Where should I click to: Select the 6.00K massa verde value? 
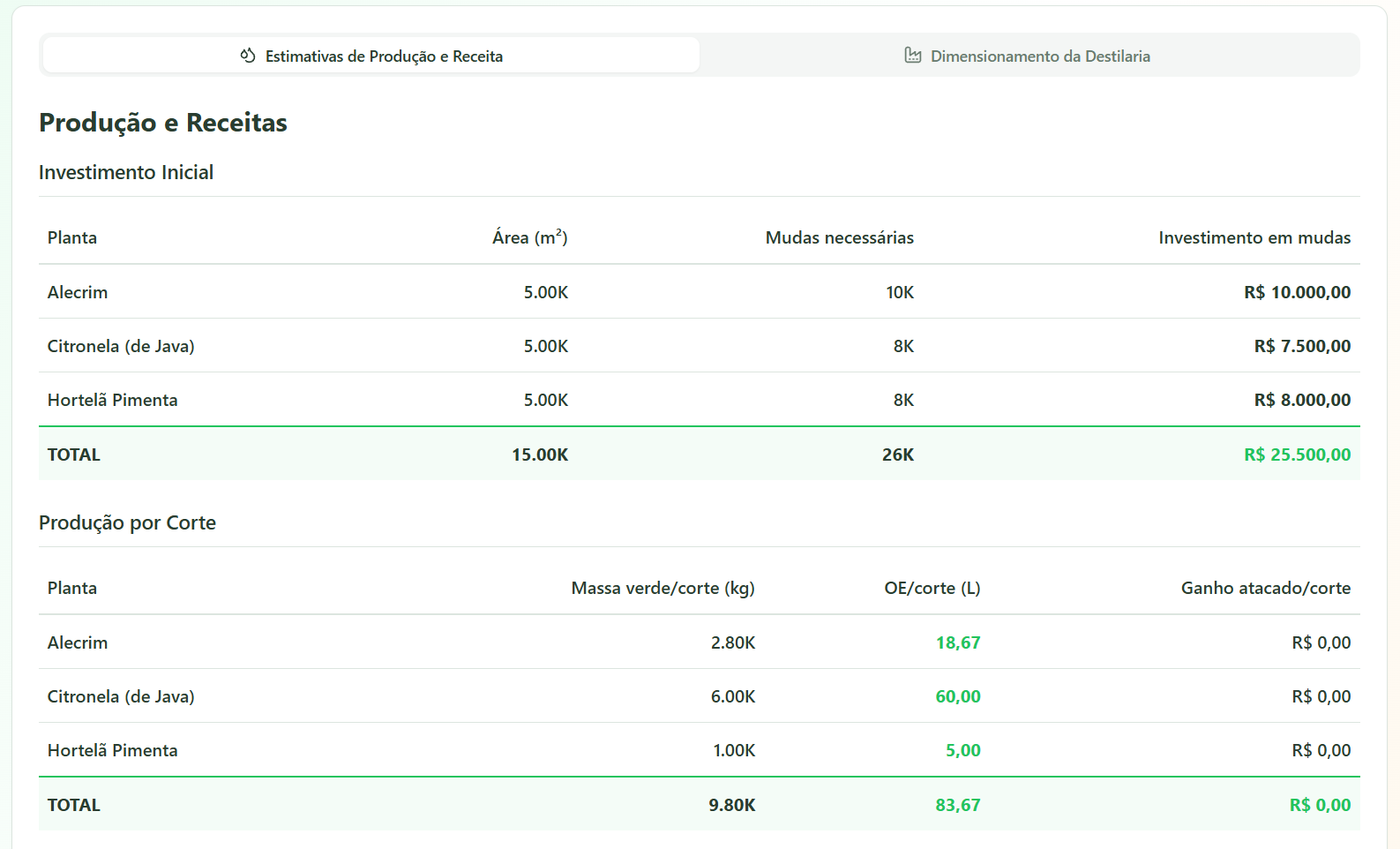(x=733, y=696)
